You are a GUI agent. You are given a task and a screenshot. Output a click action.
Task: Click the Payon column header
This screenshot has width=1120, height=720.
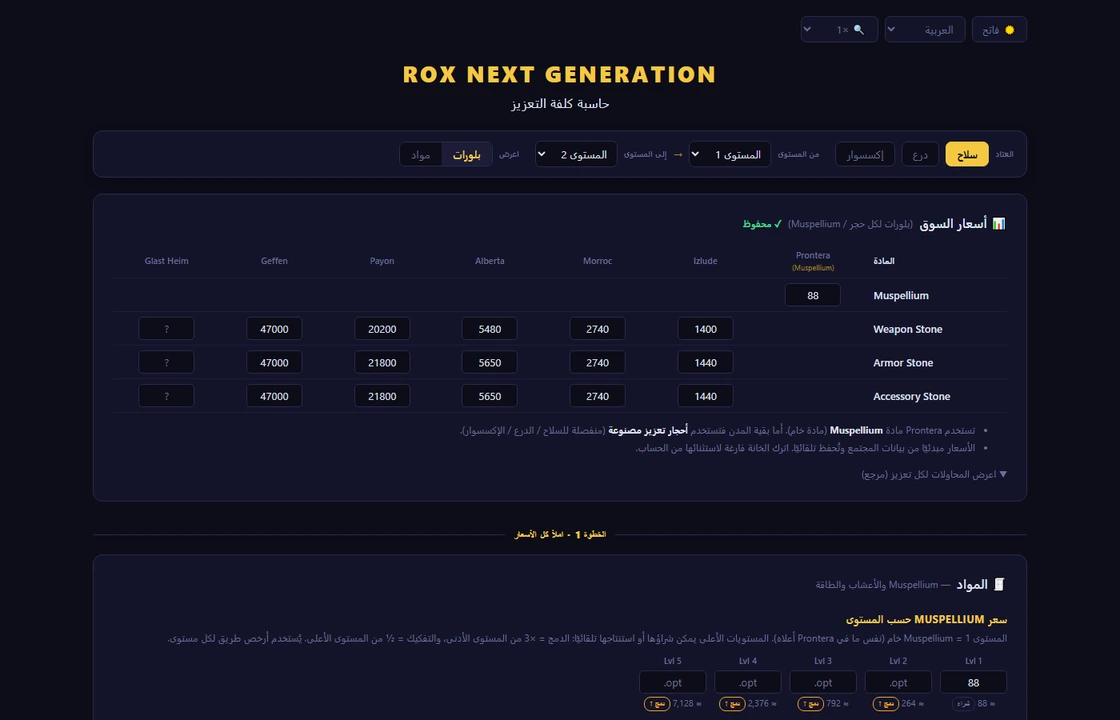pos(382,261)
